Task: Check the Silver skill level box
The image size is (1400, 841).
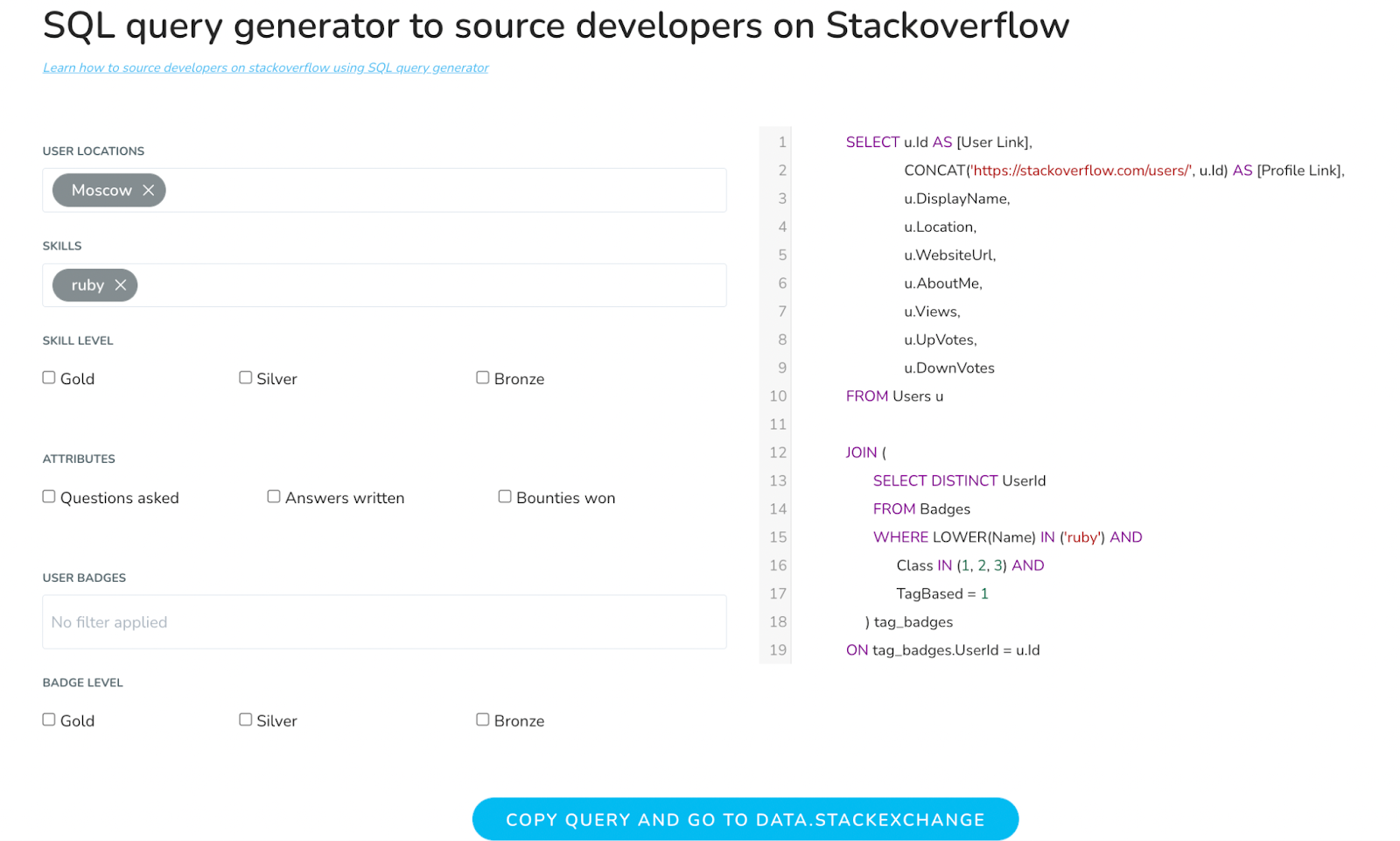Action: coord(245,378)
